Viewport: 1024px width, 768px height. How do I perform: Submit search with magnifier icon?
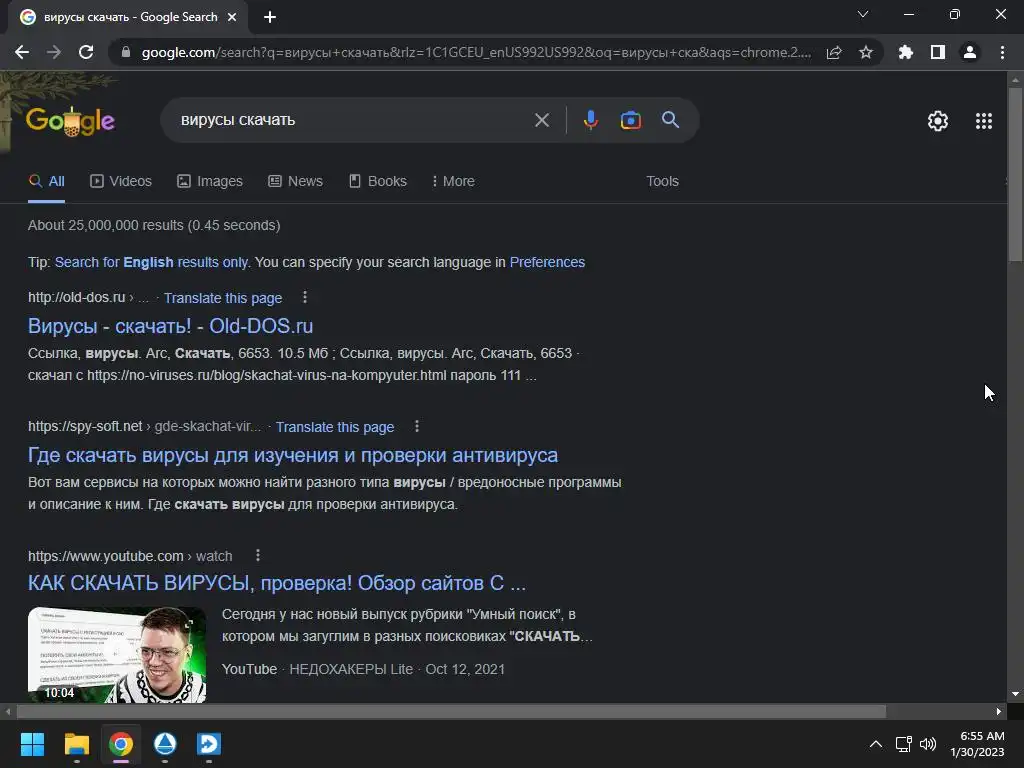pyautogui.click(x=671, y=120)
